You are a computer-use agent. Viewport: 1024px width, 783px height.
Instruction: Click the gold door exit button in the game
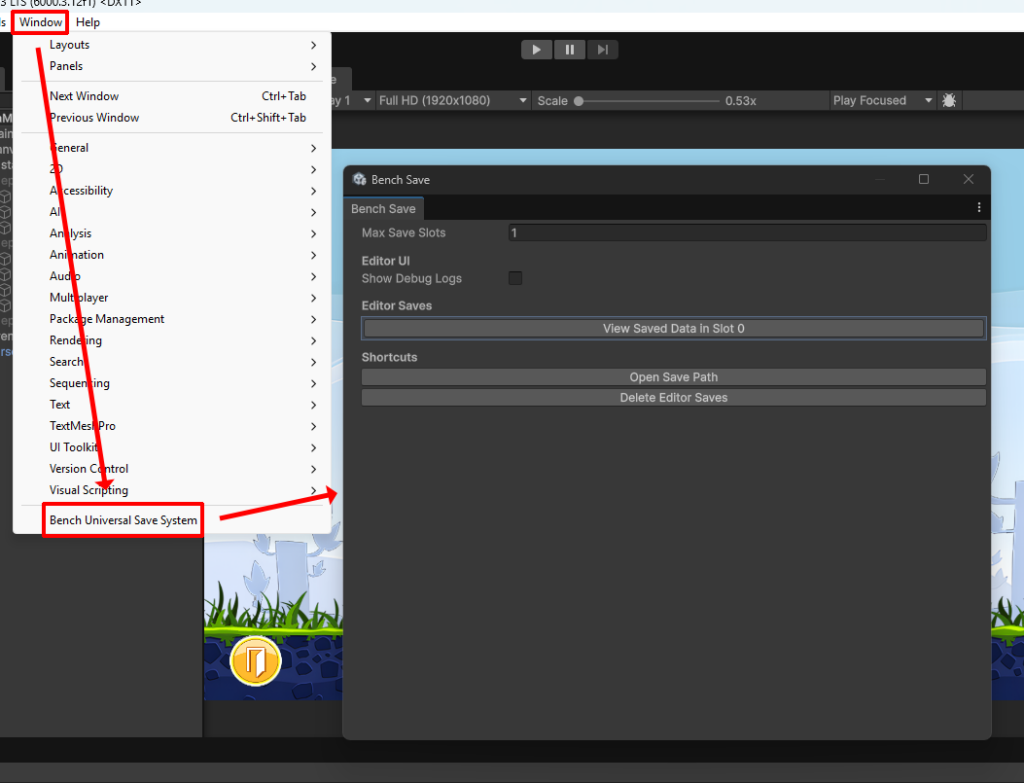click(255, 661)
